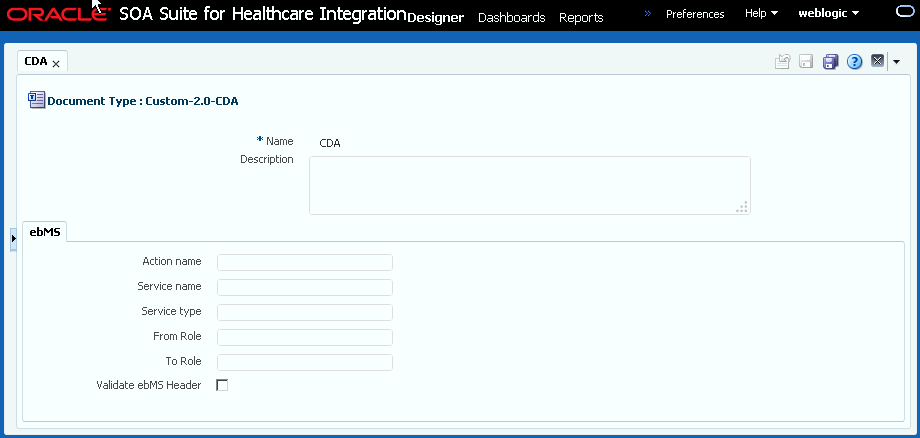Image resolution: width=920 pixels, height=438 pixels.
Task: Open the Reports page
Action: [581, 18]
